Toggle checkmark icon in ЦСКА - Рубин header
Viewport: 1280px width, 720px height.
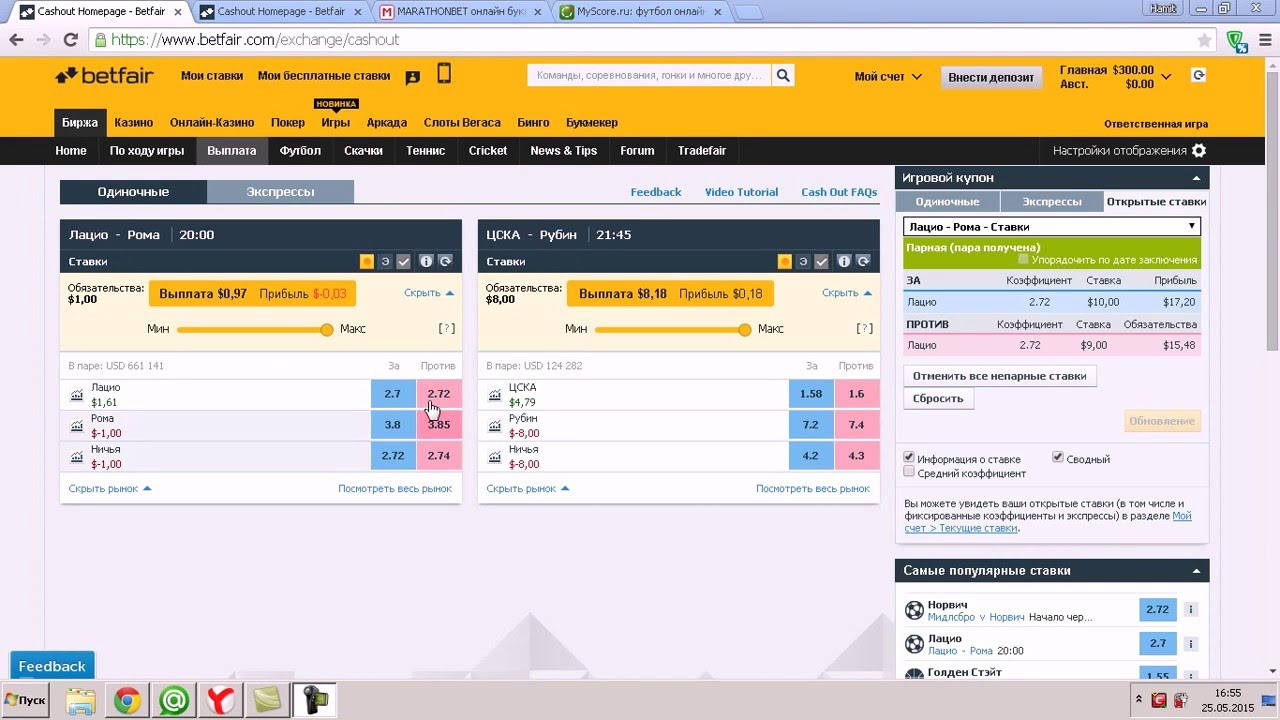tap(821, 261)
